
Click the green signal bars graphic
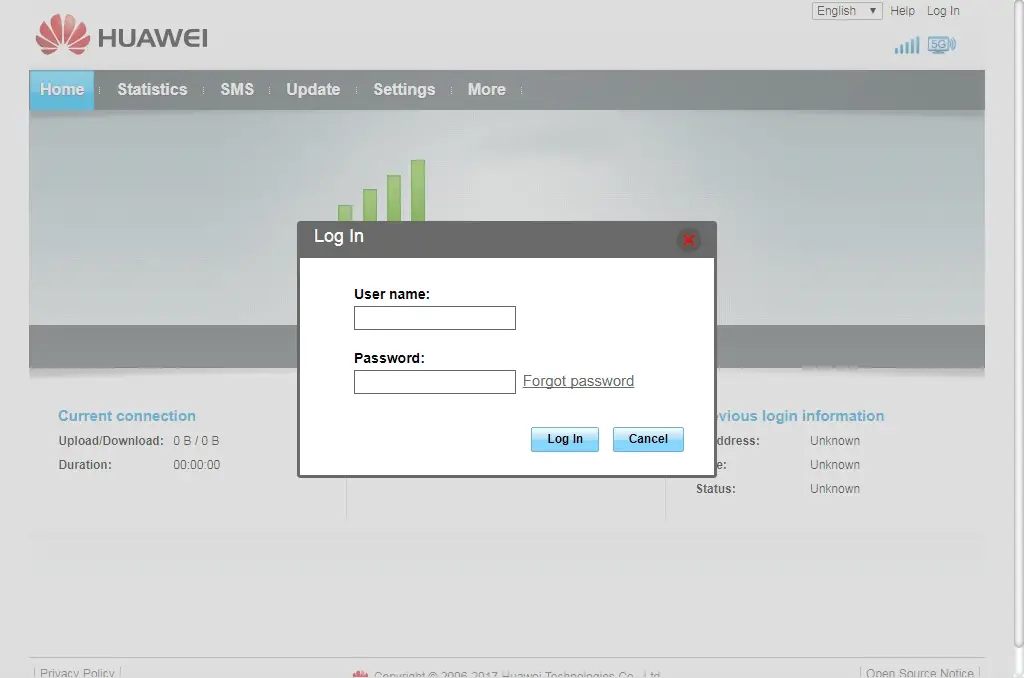coord(382,190)
